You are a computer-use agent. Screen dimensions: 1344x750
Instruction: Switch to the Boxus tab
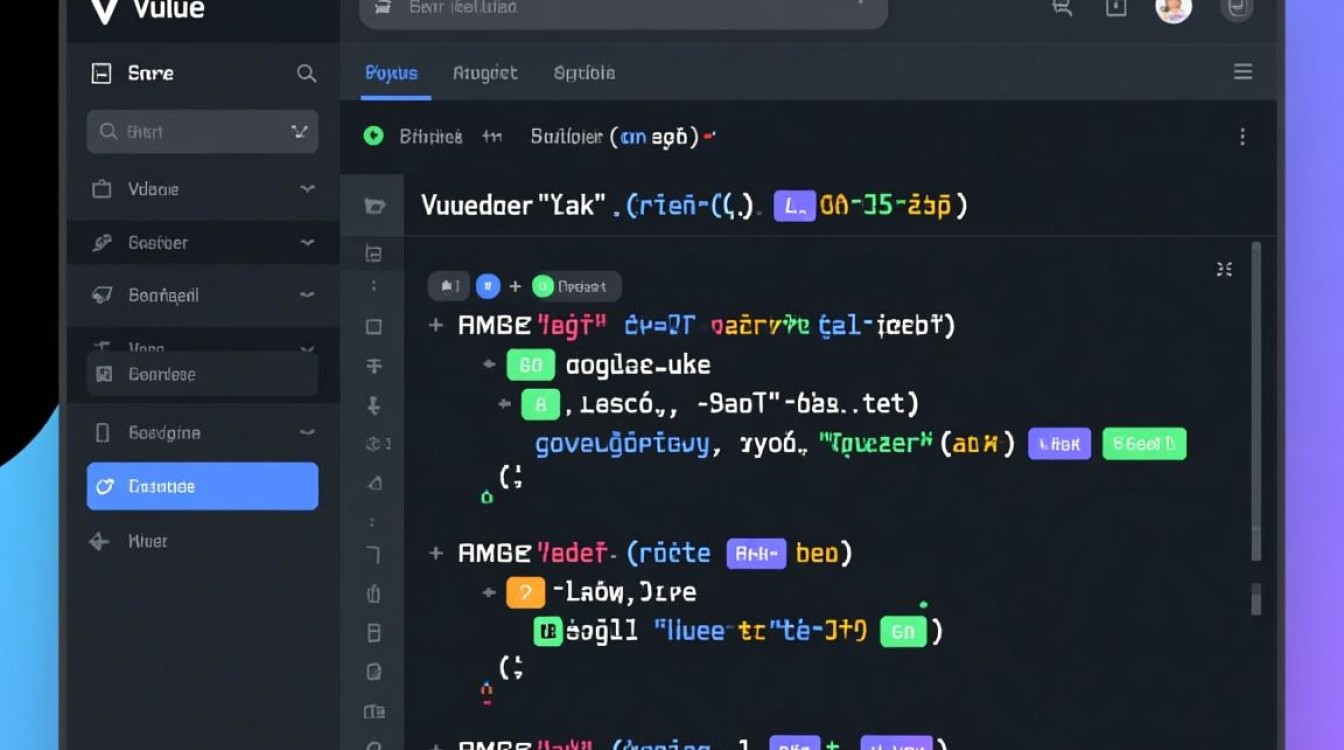[x=391, y=73]
